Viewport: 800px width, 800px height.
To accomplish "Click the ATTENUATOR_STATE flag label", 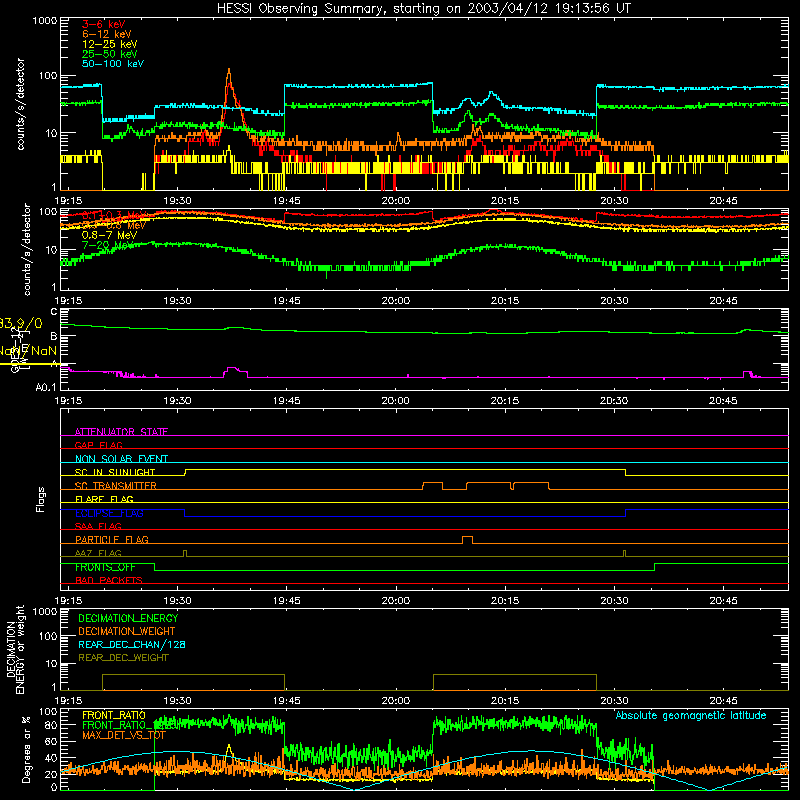I will point(121,432).
